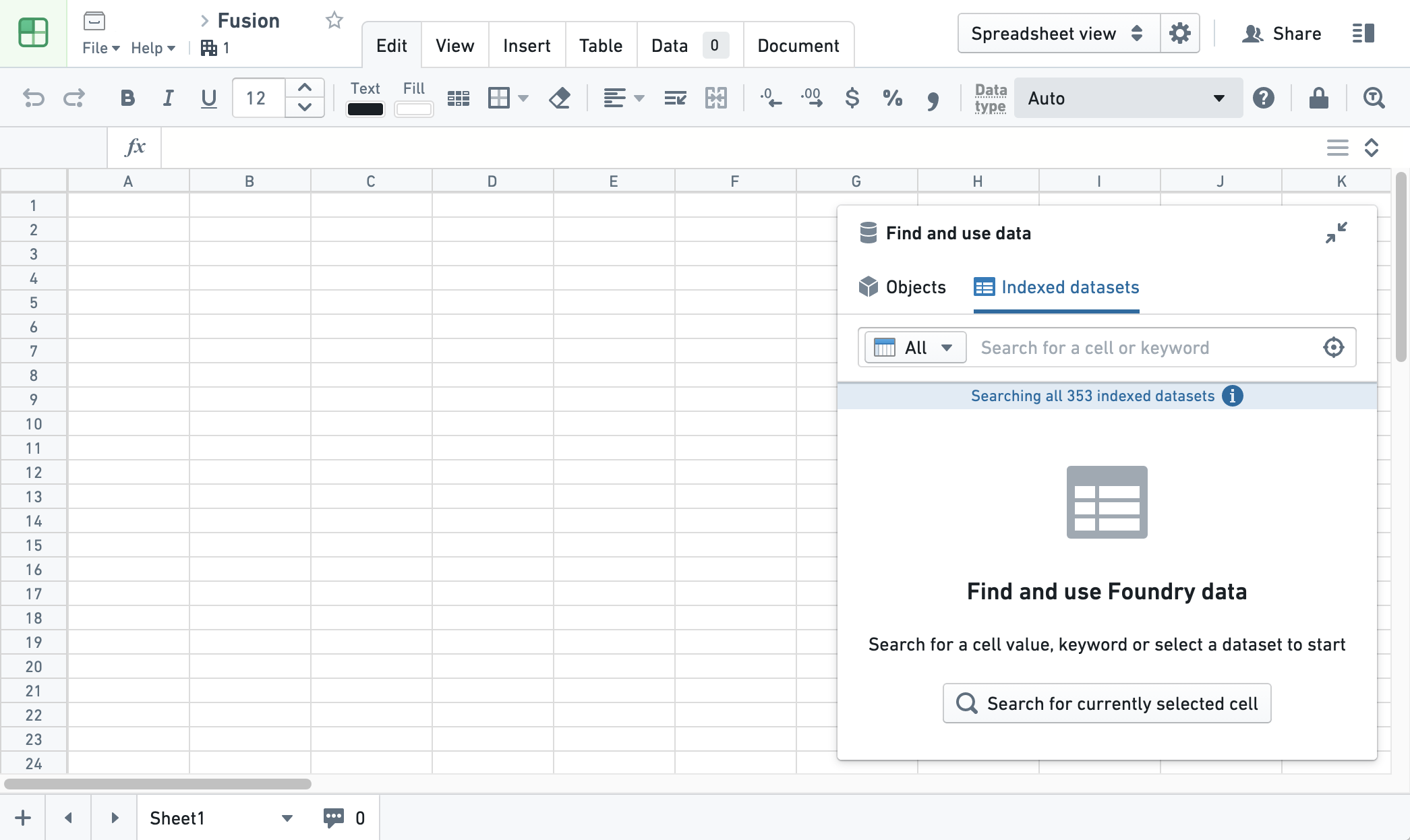Click the eraser clear formatting icon
The image size is (1410, 840).
pyautogui.click(x=560, y=98)
